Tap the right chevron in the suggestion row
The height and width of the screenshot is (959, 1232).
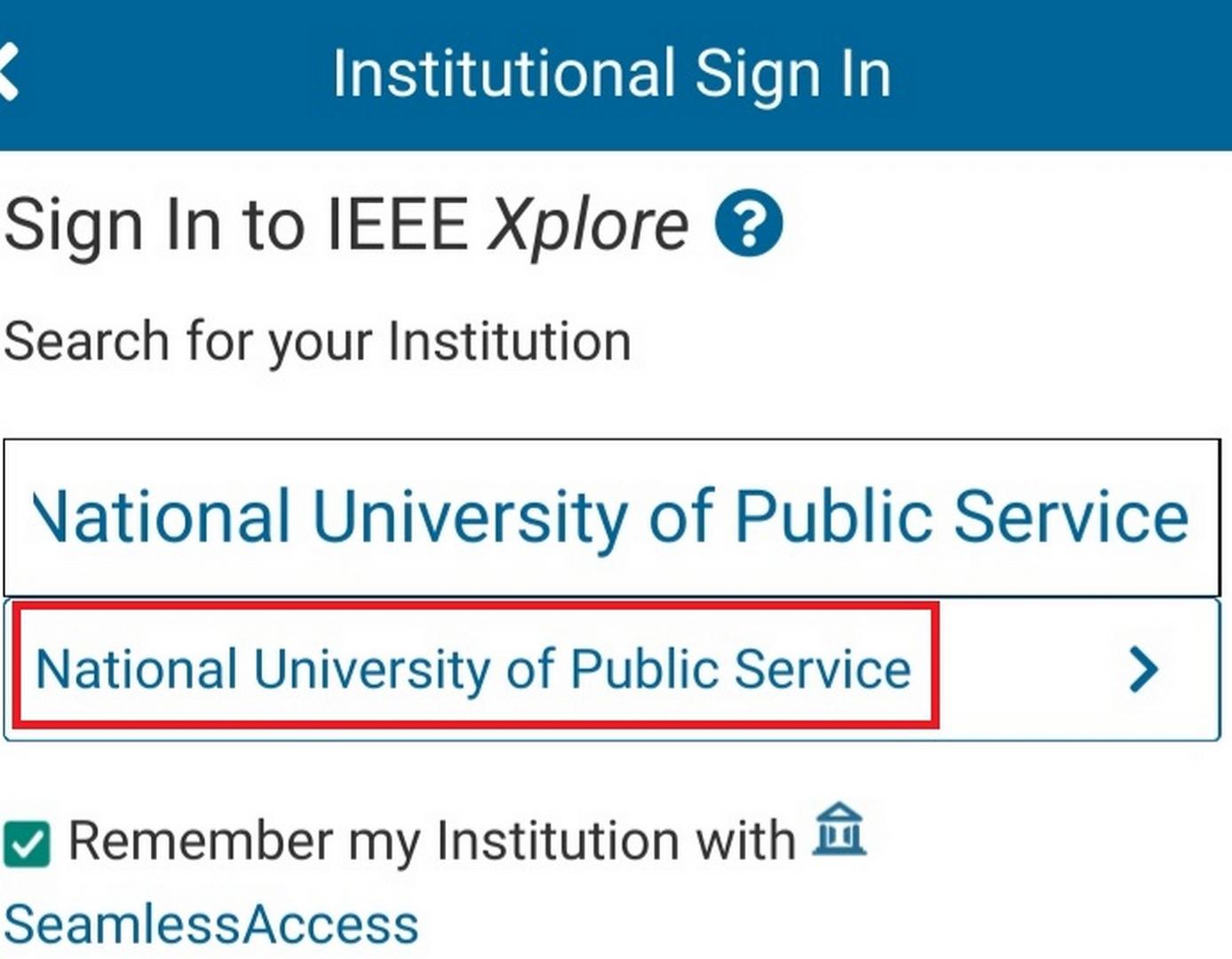click(1143, 670)
